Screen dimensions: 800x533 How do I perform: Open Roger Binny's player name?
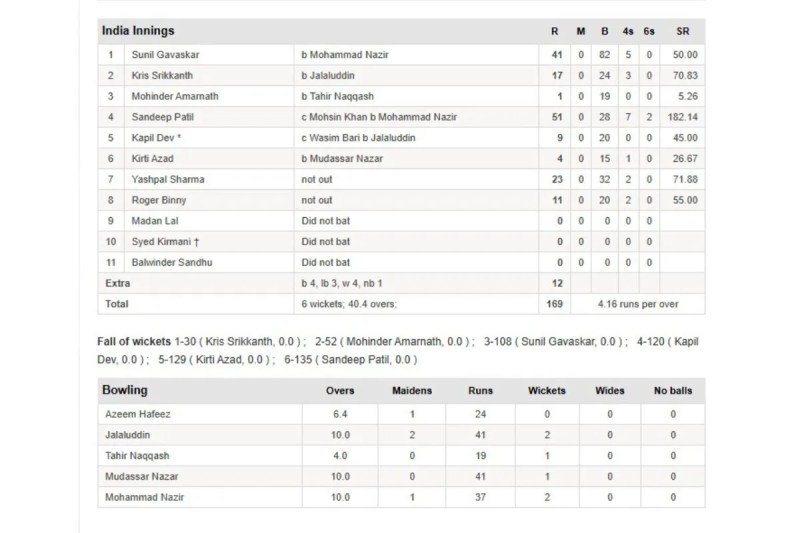[153, 200]
